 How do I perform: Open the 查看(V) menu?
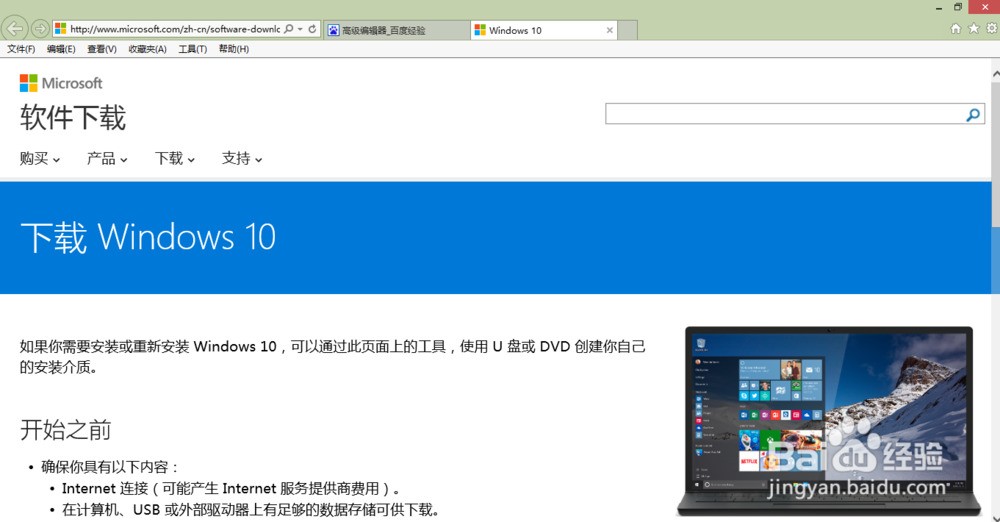pos(101,49)
